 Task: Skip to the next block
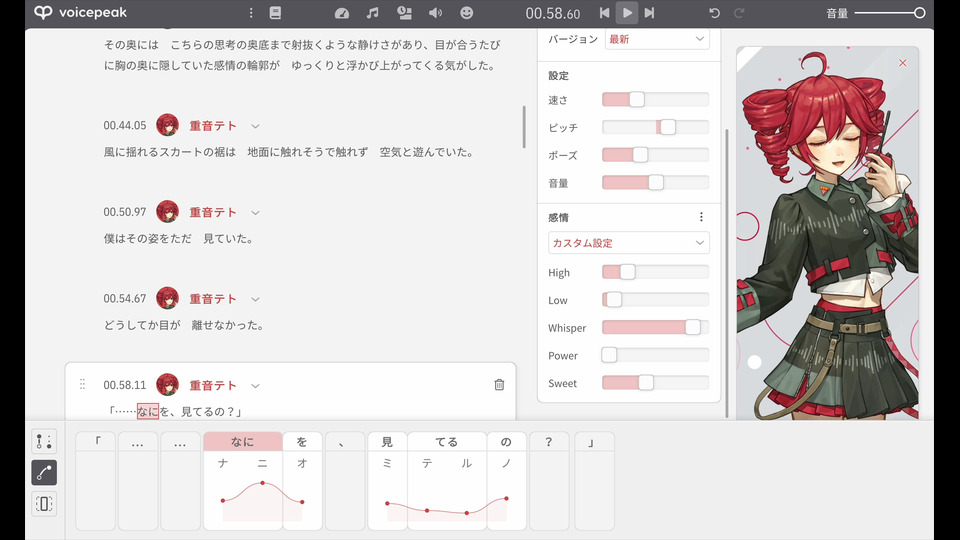pyautogui.click(x=650, y=13)
